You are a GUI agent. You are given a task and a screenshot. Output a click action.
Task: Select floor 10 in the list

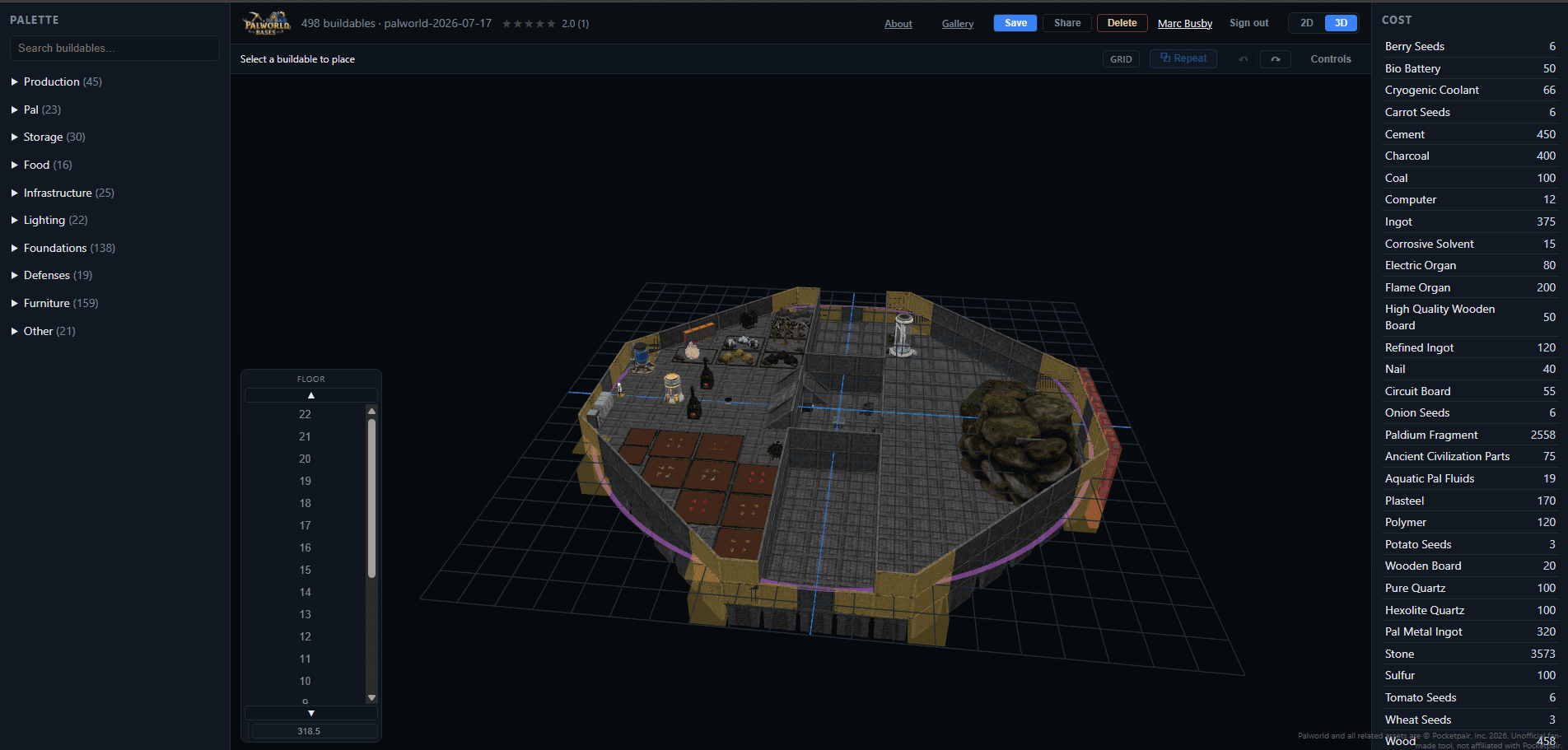coord(305,681)
